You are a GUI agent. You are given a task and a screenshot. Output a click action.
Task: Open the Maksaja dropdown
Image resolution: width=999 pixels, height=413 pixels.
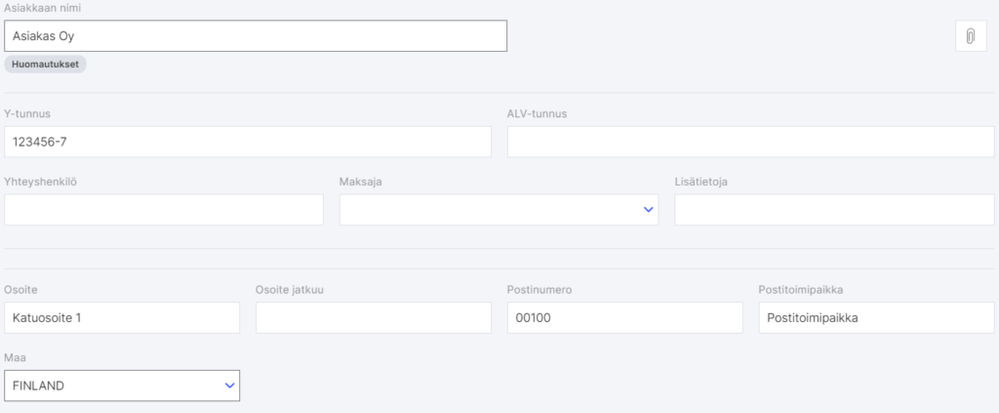coord(499,210)
